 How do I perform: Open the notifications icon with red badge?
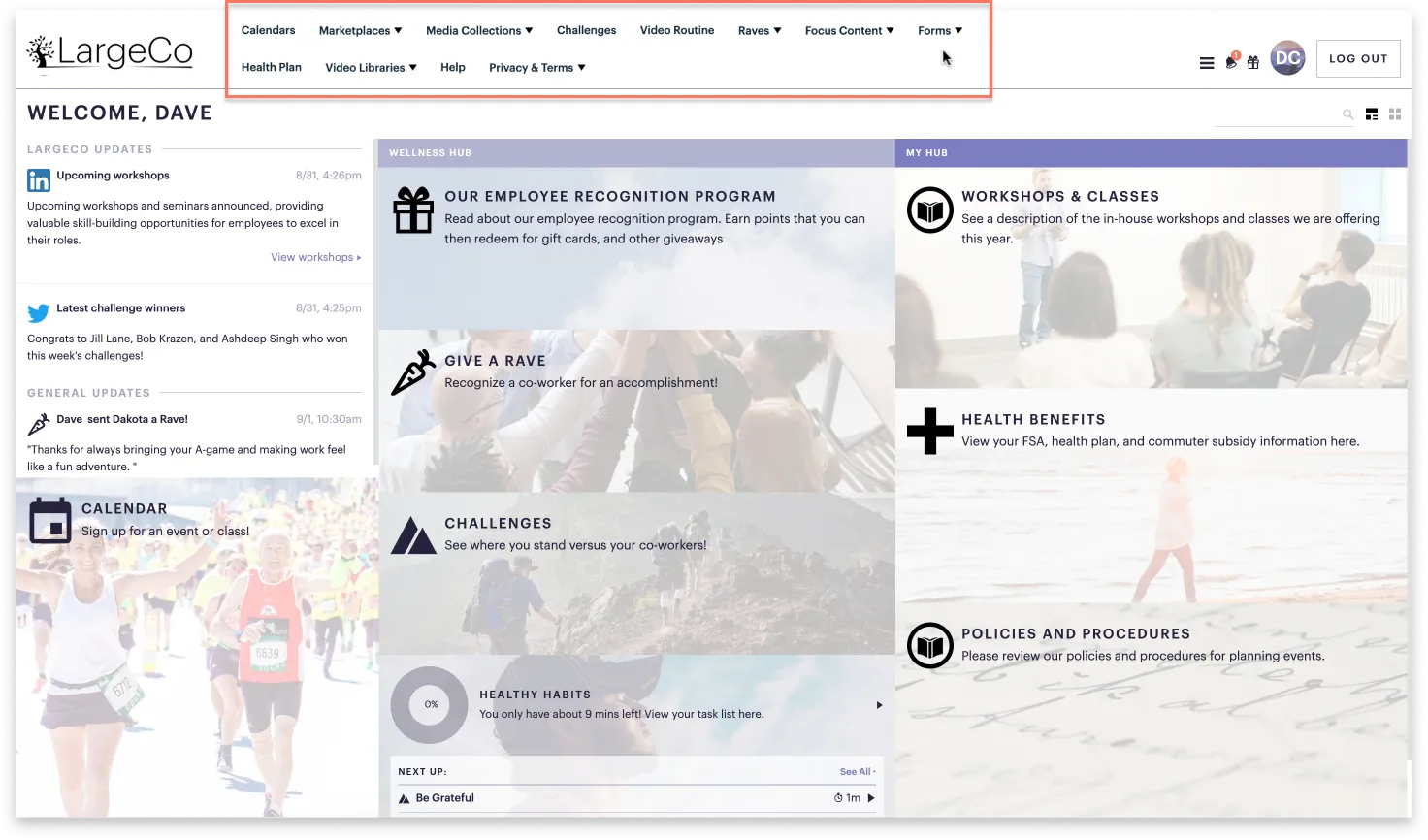1232,61
